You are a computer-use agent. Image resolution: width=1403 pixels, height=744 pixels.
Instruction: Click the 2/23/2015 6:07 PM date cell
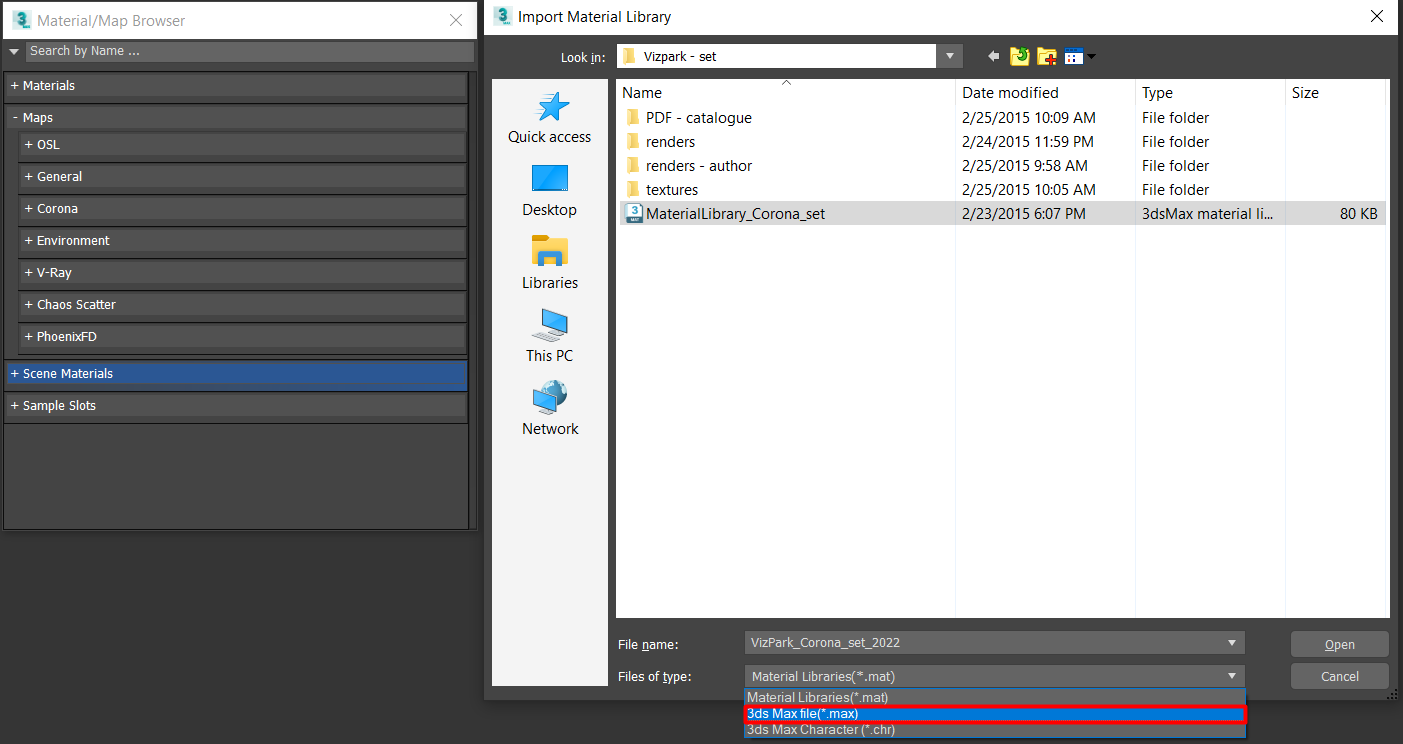(1024, 214)
